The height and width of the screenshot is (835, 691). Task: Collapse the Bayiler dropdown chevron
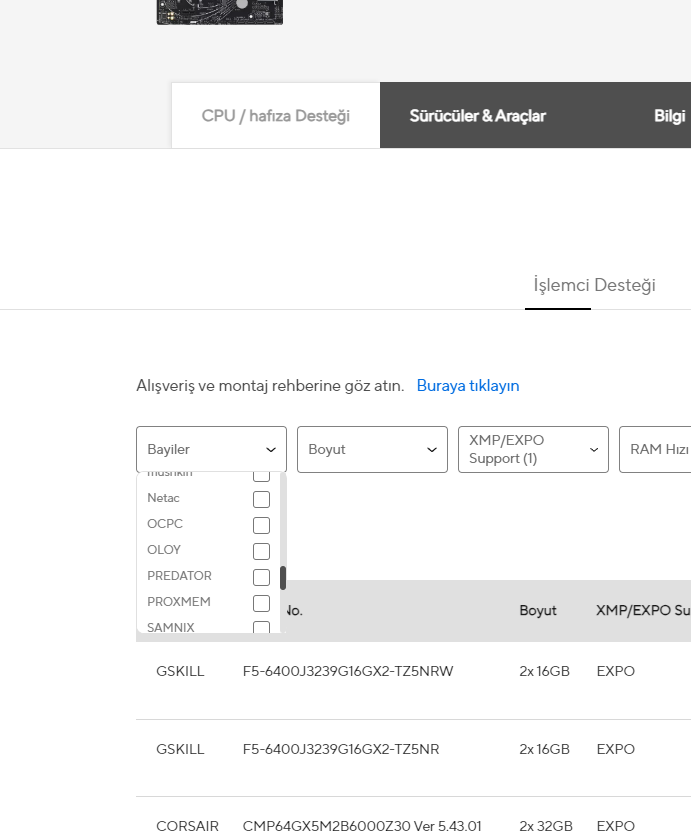(x=270, y=450)
